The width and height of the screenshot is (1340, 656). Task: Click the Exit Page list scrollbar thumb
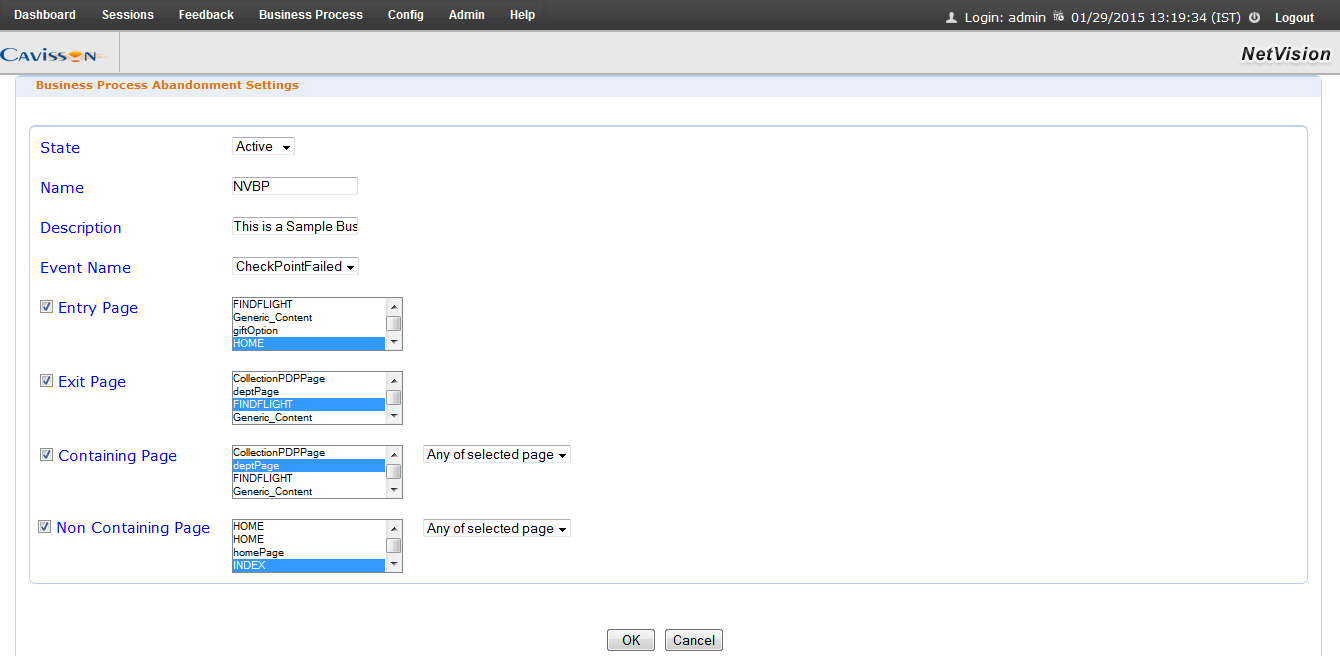coord(394,398)
